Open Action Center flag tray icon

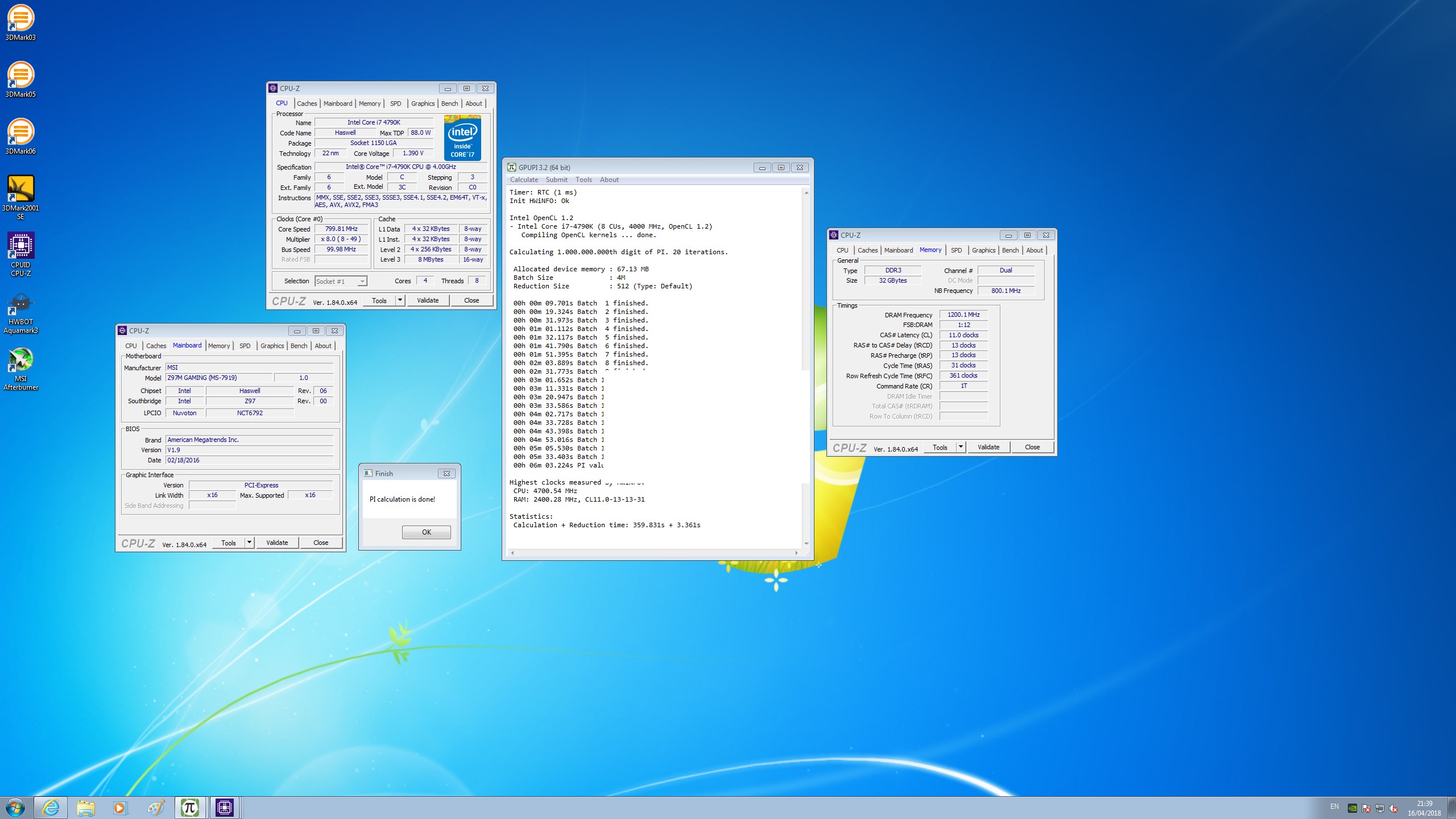tap(1366, 808)
